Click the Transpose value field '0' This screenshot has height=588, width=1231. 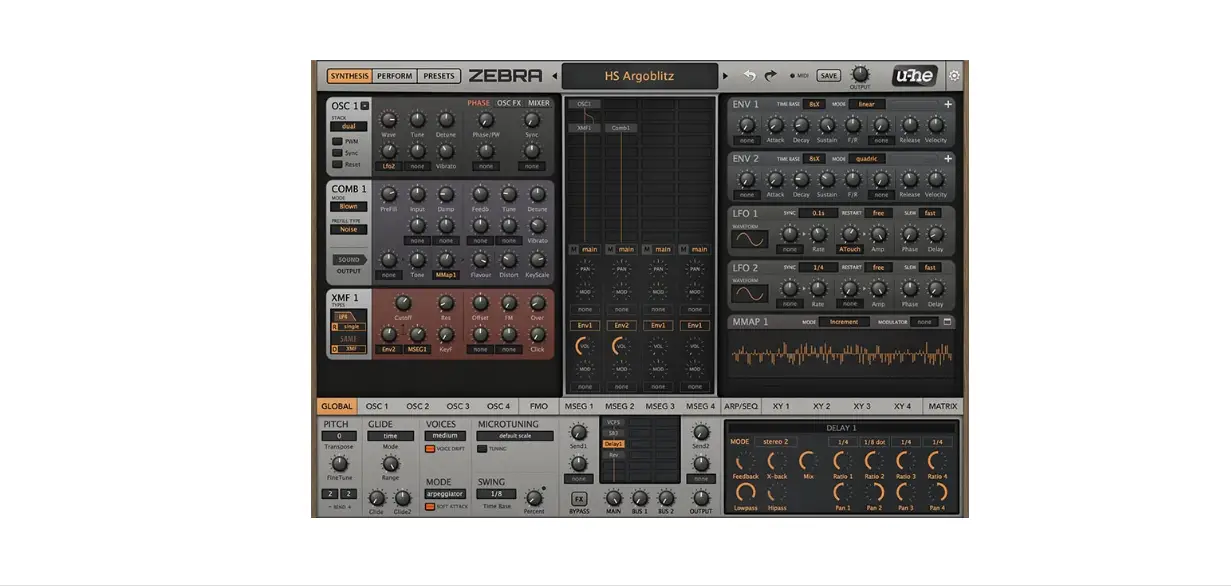tap(339, 436)
